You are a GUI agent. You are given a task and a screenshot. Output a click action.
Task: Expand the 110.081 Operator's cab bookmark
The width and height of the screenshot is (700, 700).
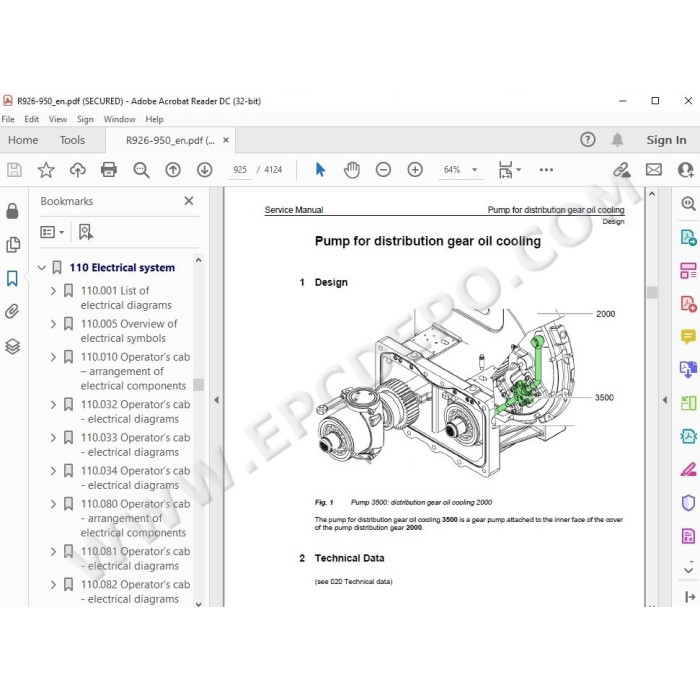[x=53, y=552]
